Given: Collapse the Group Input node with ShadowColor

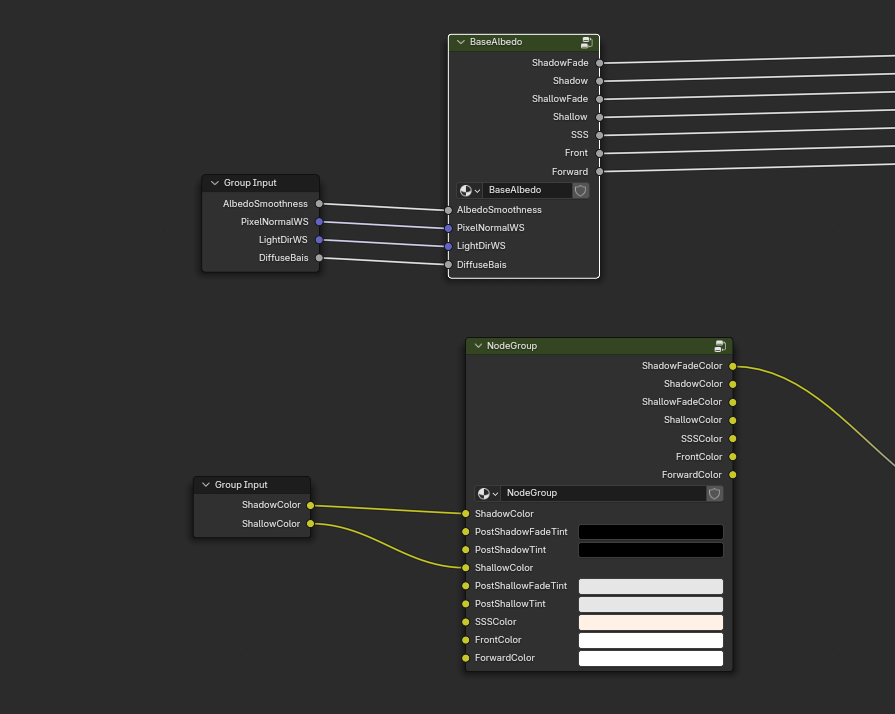Looking at the screenshot, I should [205, 485].
